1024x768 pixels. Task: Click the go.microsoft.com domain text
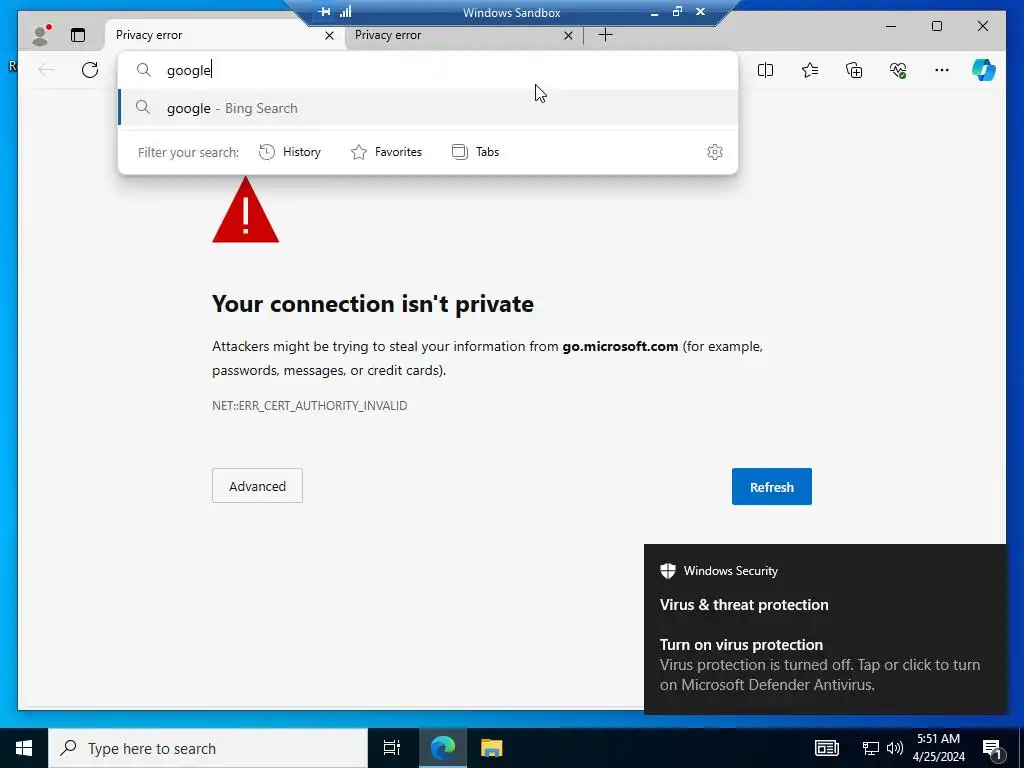click(x=620, y=346)
